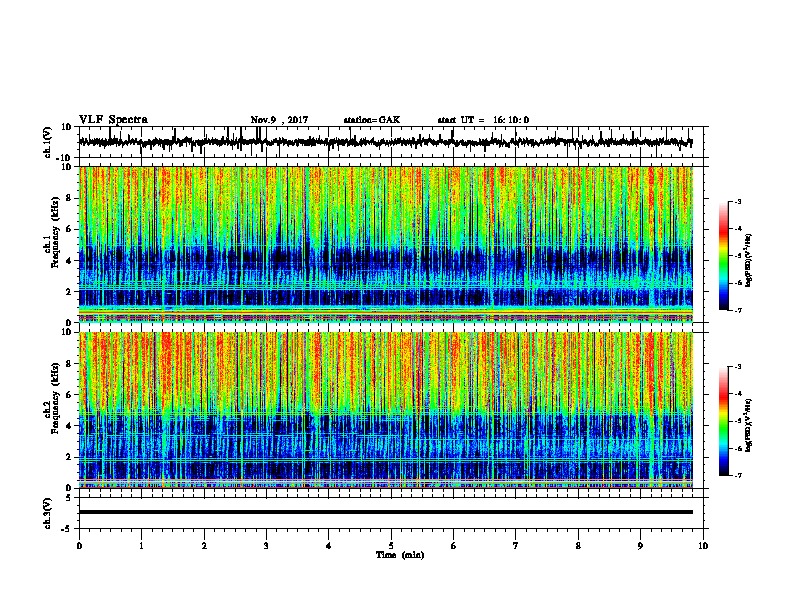Click the "station=GAK" header label
This screenshot has width=792, height=612.
point(372,120)
